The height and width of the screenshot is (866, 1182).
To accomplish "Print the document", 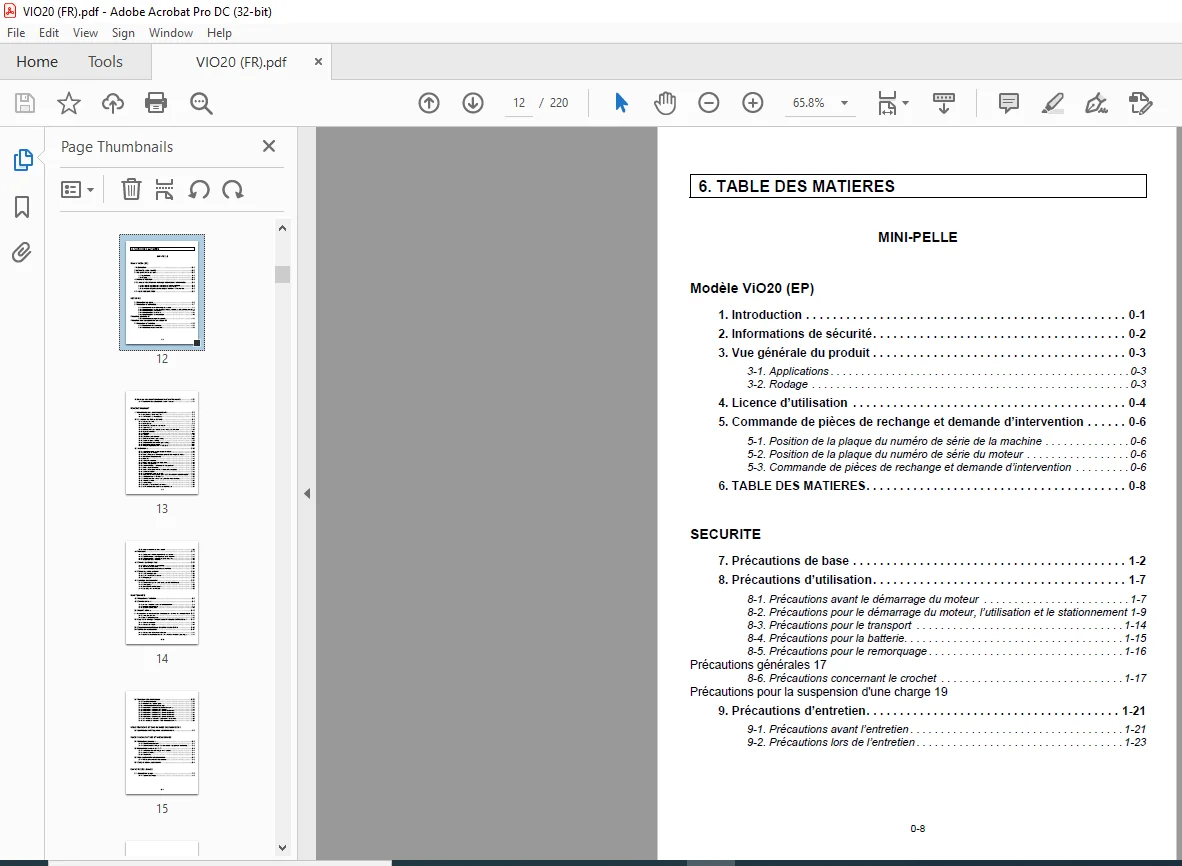I will point(156,103).
